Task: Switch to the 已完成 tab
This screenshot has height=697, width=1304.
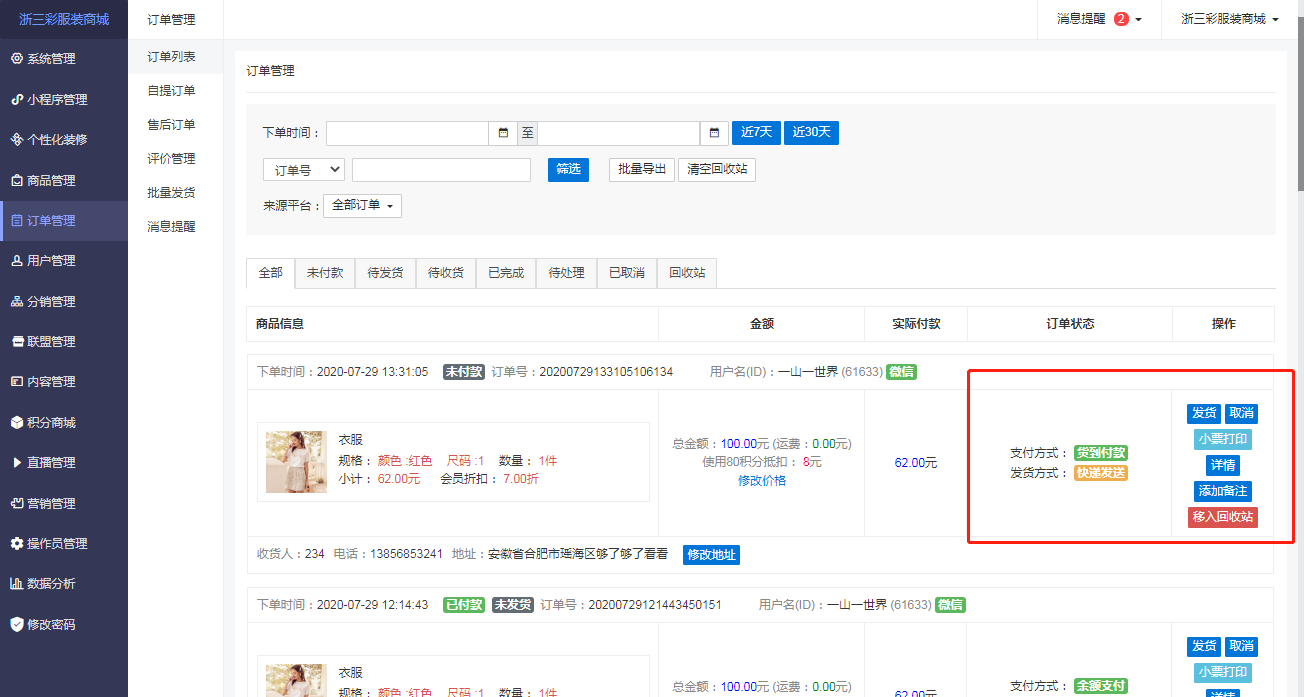Action: tap(506, 273)
